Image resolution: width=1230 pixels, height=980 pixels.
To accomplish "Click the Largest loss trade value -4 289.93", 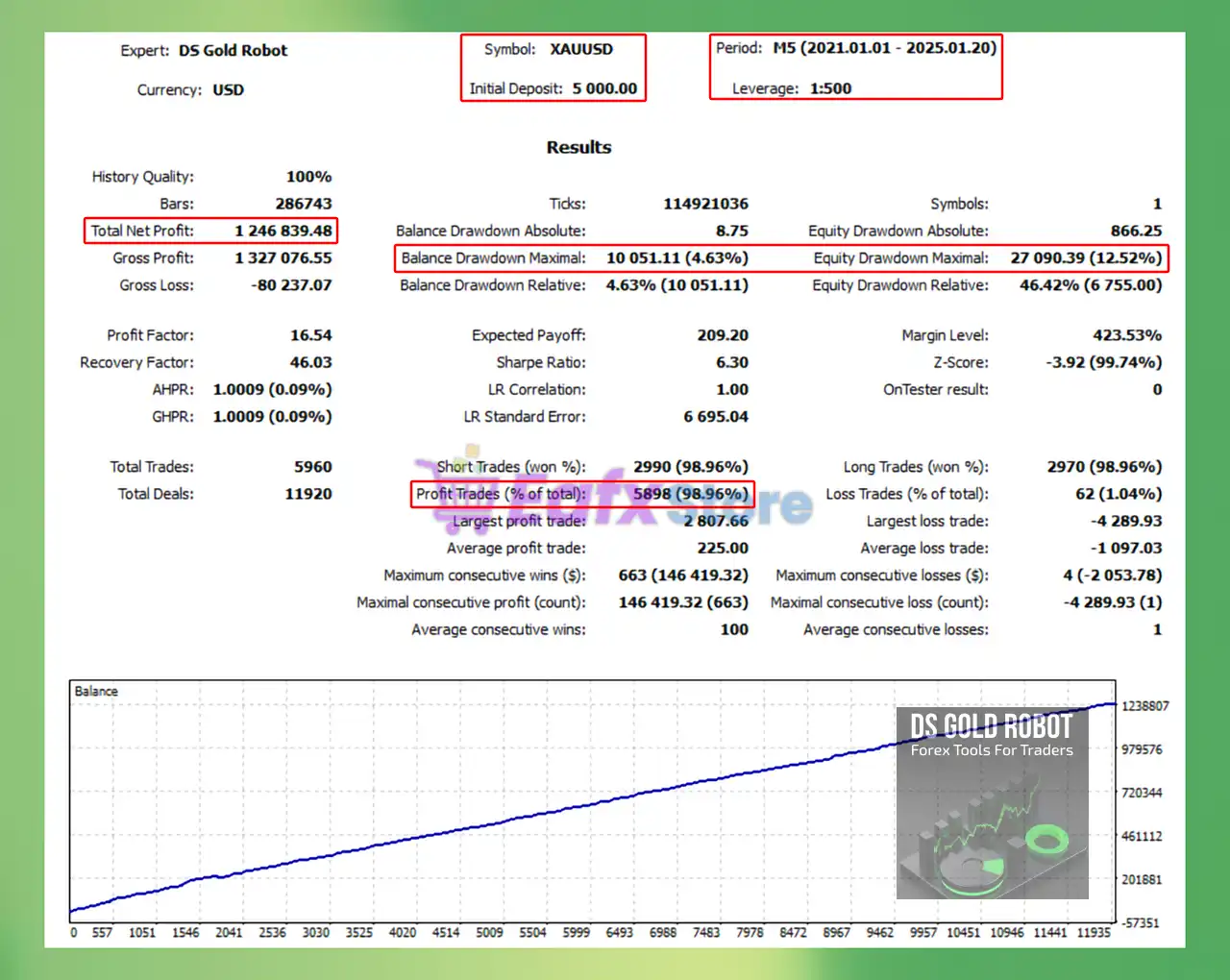I will pyautogui.click(x=1125, y=521).
